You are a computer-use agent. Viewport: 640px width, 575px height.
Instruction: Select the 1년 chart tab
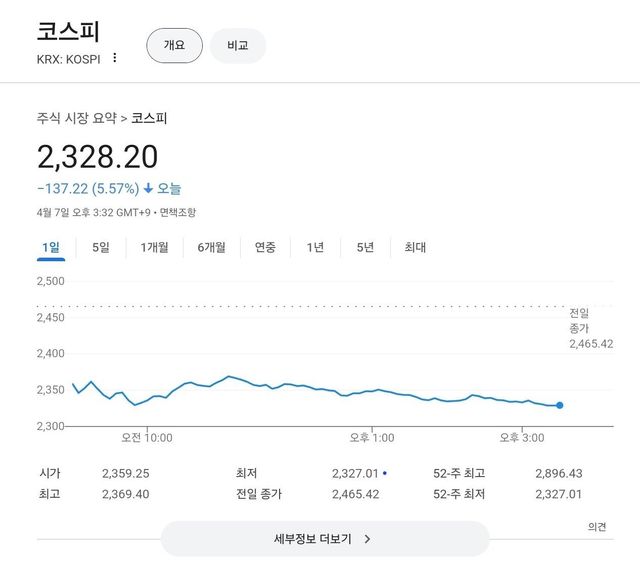(x=315, y=247)
